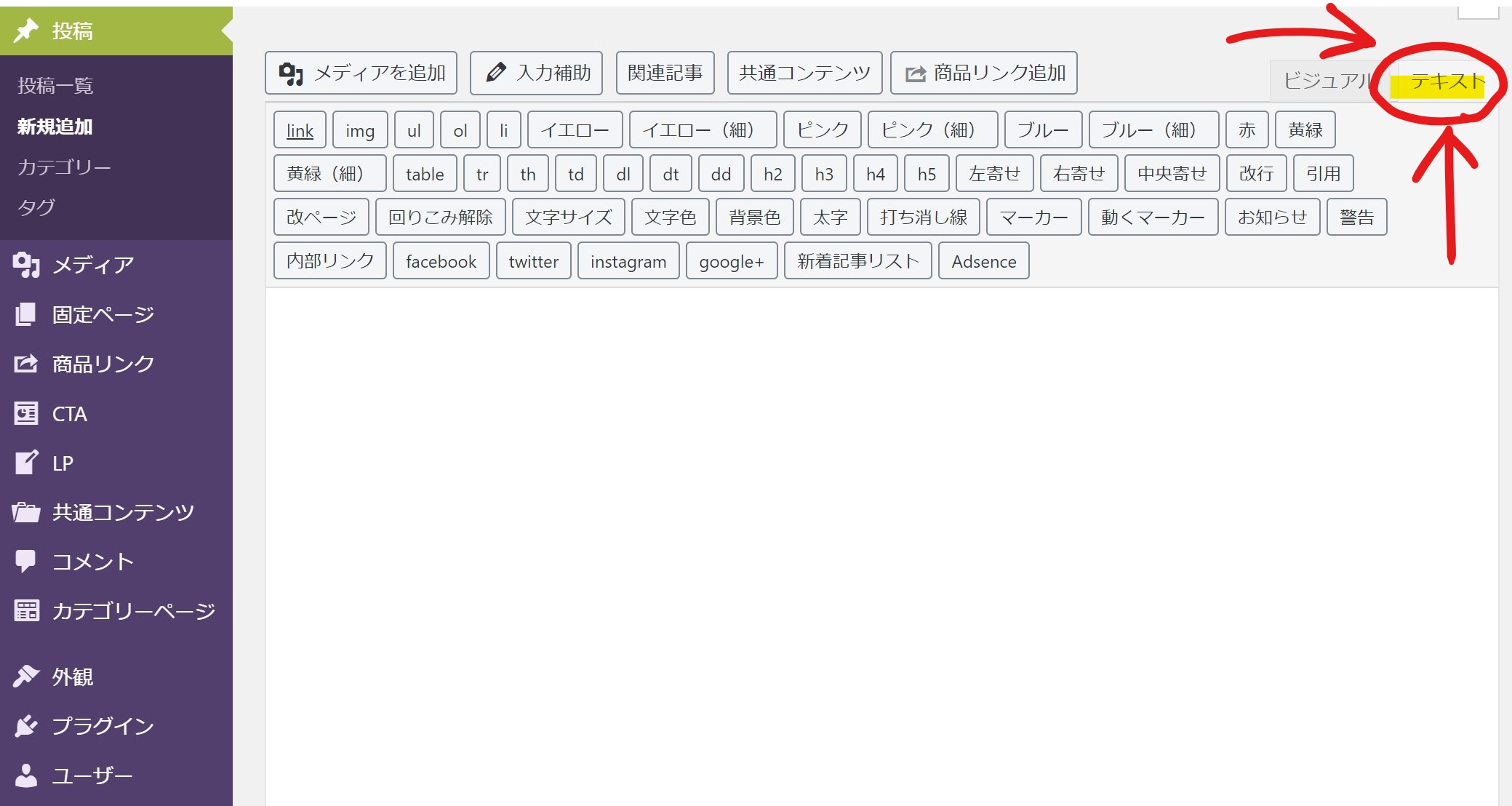Click the メディアを追加 button

tap(361, 73)
